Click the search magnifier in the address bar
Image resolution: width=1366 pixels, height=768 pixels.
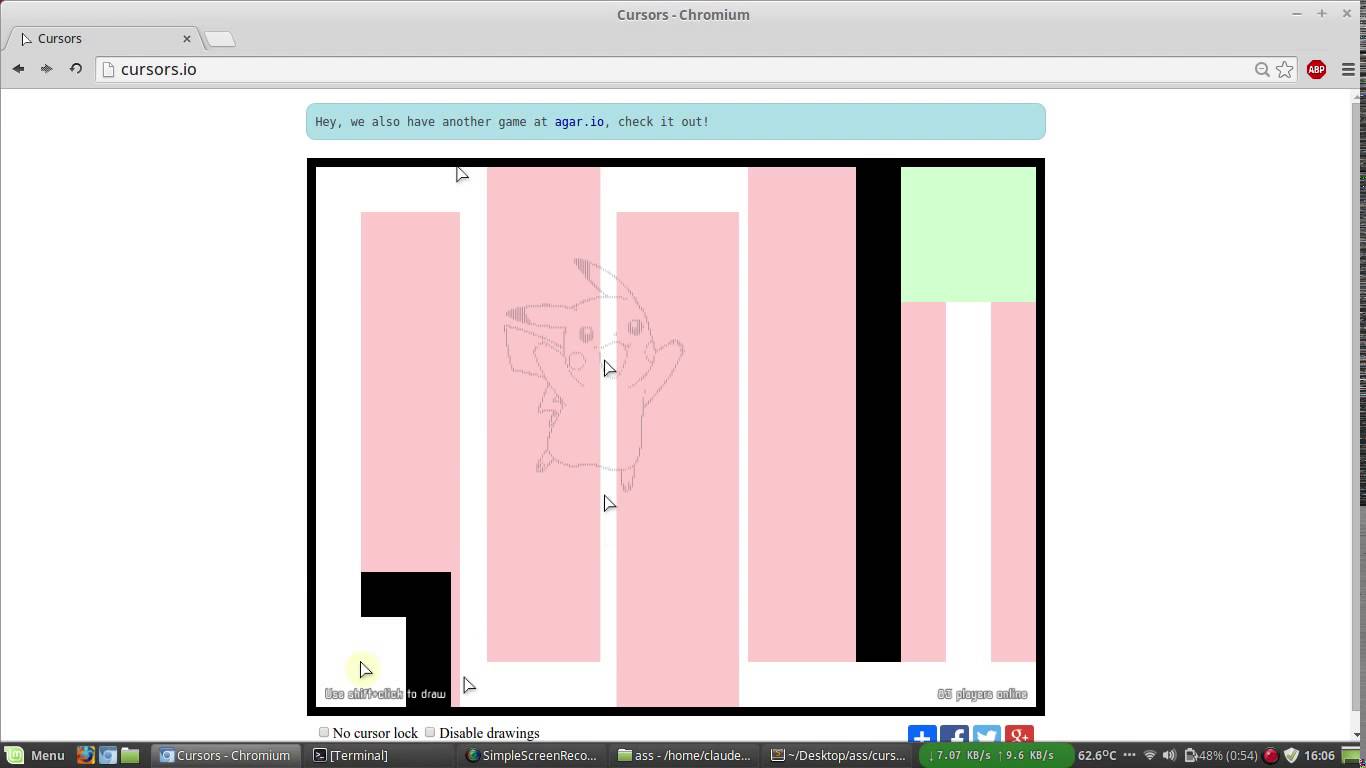click(x=1262, y=70)
